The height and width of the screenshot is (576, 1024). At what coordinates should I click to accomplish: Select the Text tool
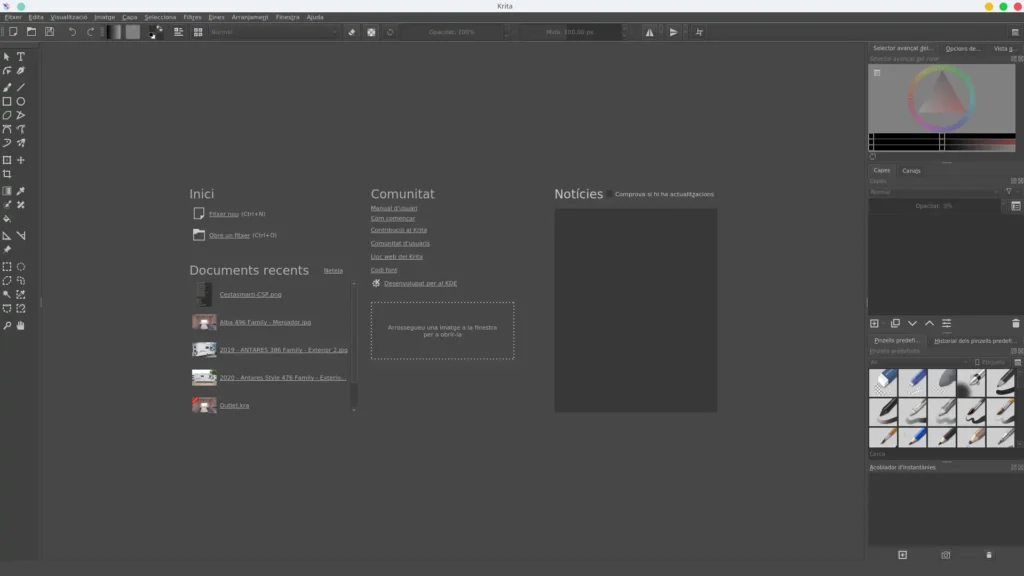point(21,57)
